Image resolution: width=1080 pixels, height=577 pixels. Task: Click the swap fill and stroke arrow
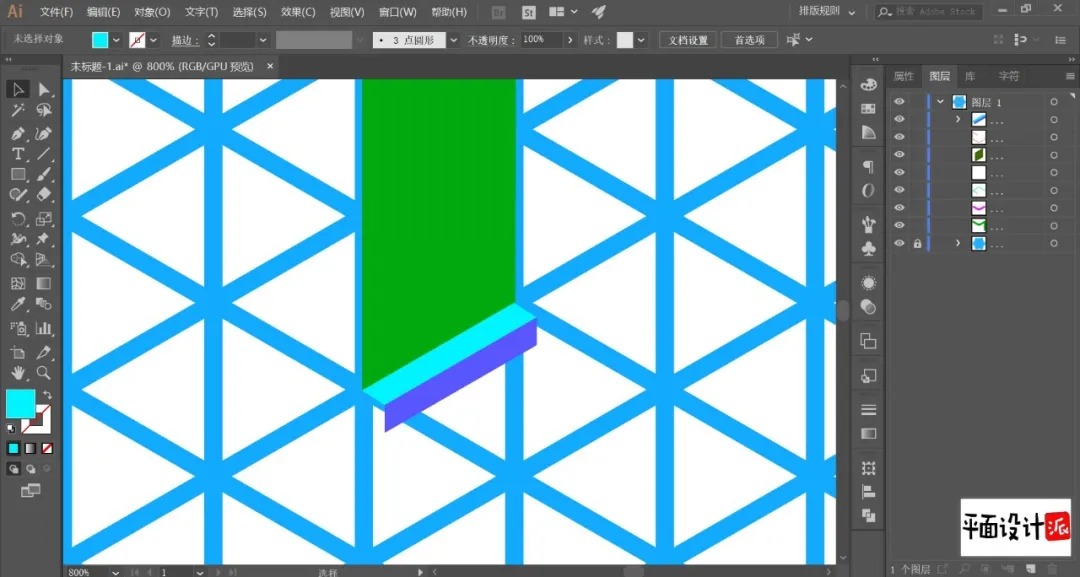47,395
